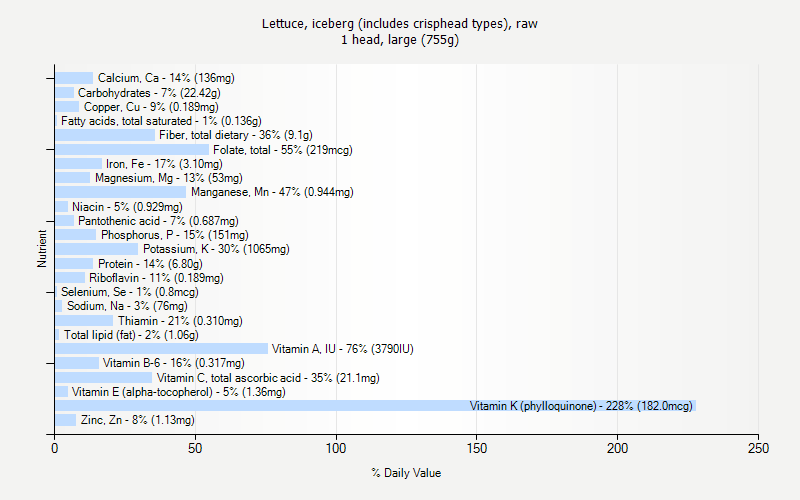
Task: Click the Magnesium, Mg - 13% label
Action: 169,178
